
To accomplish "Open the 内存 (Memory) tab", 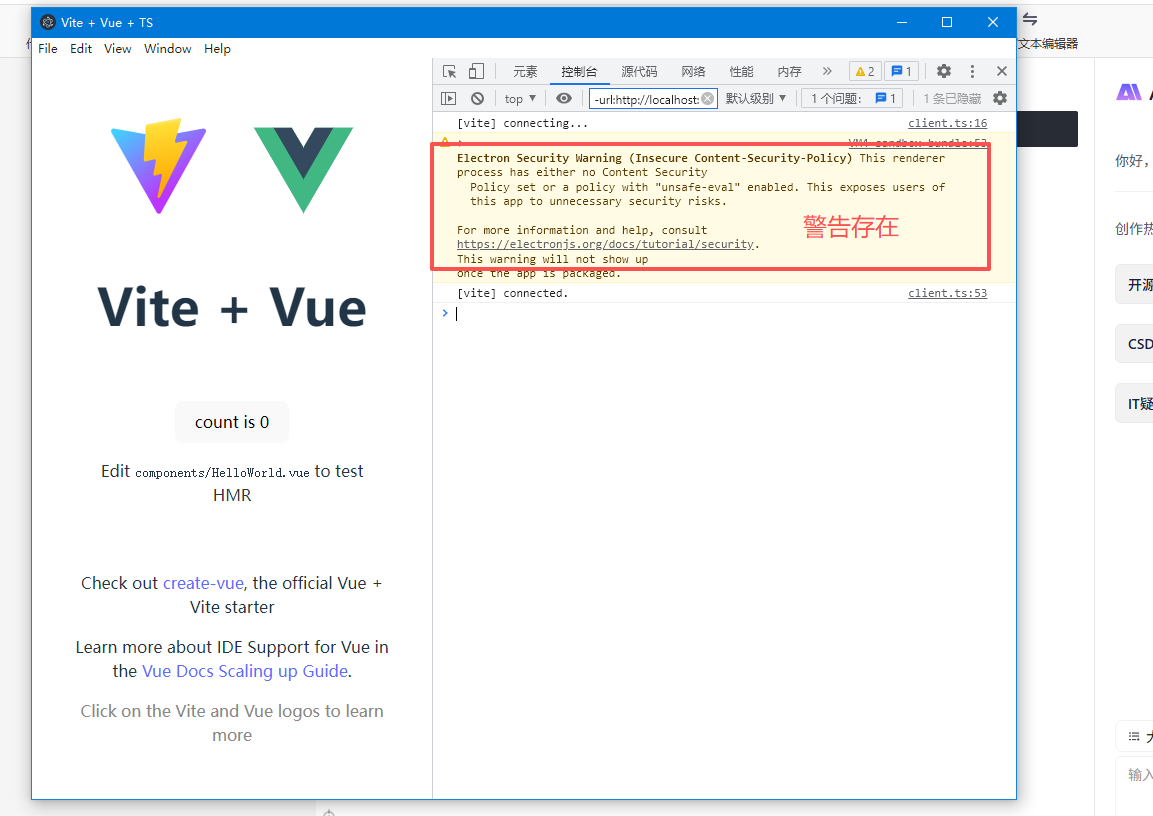I will click(789, 71).
